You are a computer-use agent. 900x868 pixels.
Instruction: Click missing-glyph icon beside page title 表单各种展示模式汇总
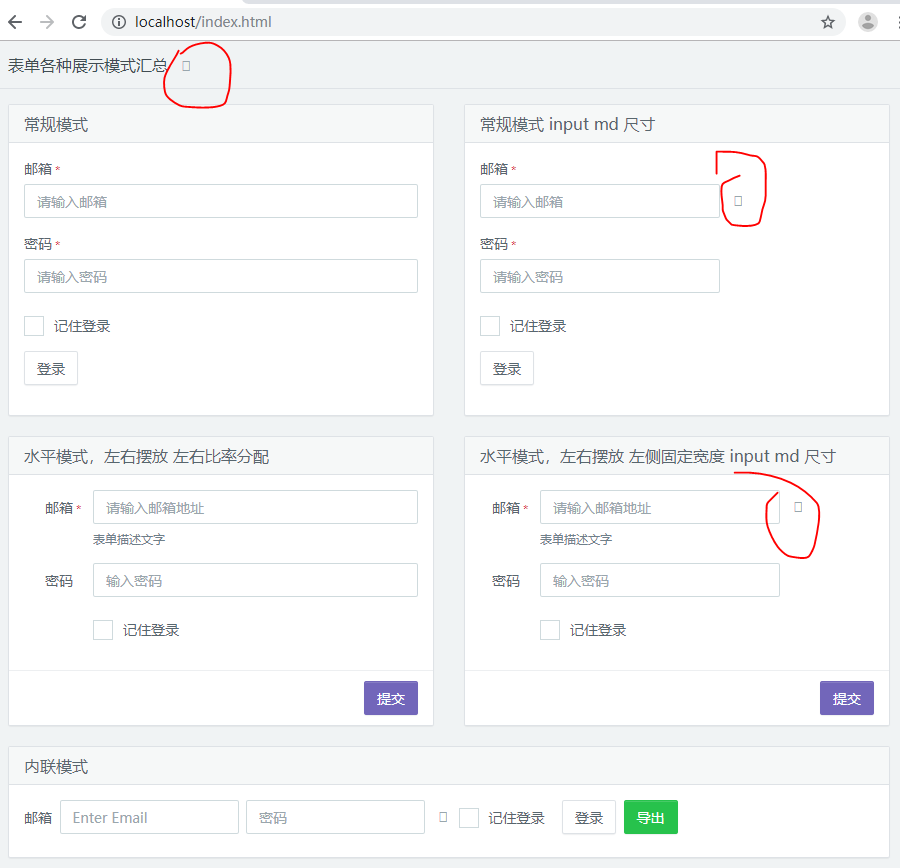coord(186,66)
